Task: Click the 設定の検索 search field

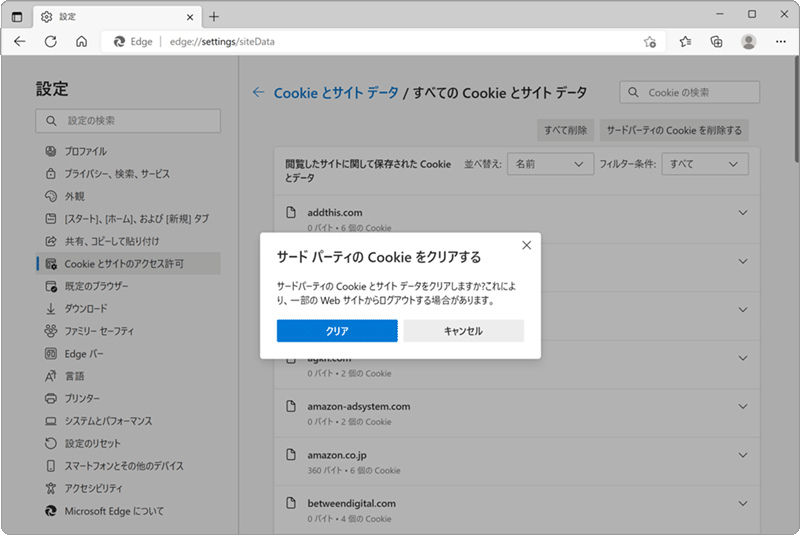Action: (128, 121)
